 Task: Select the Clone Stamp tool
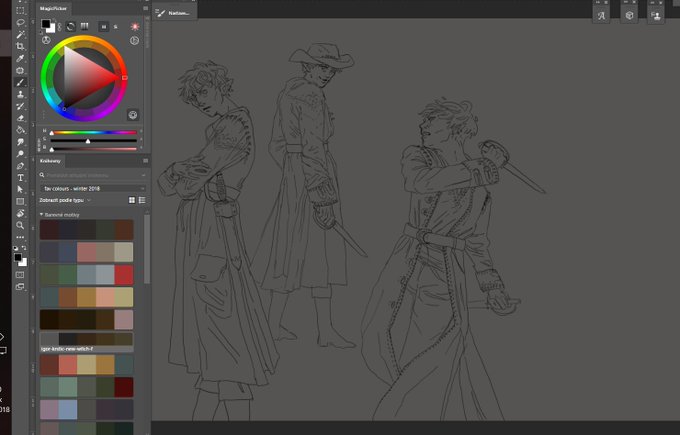click(x=20, y=94)
